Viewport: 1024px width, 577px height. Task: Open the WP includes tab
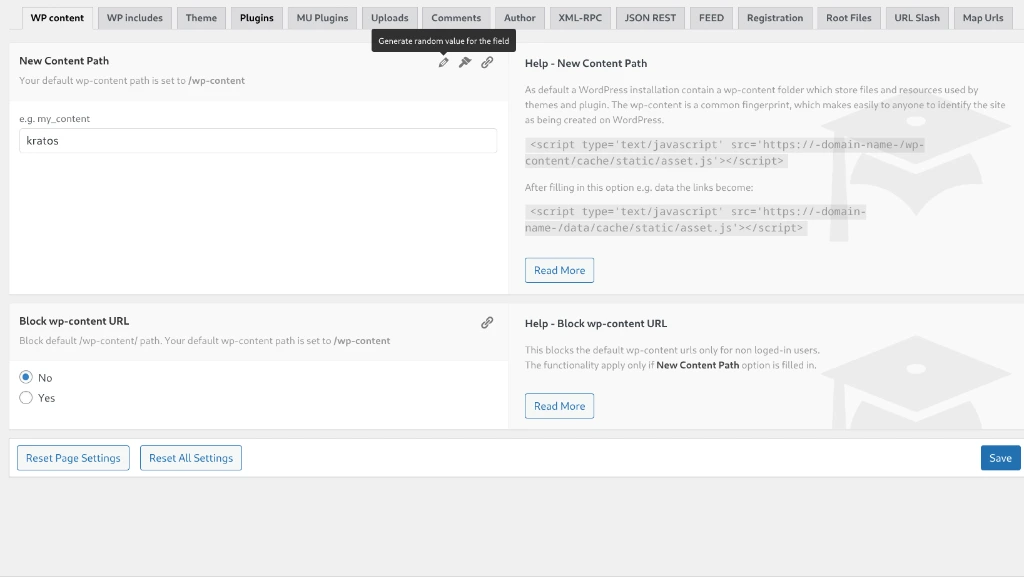point(135,18)
